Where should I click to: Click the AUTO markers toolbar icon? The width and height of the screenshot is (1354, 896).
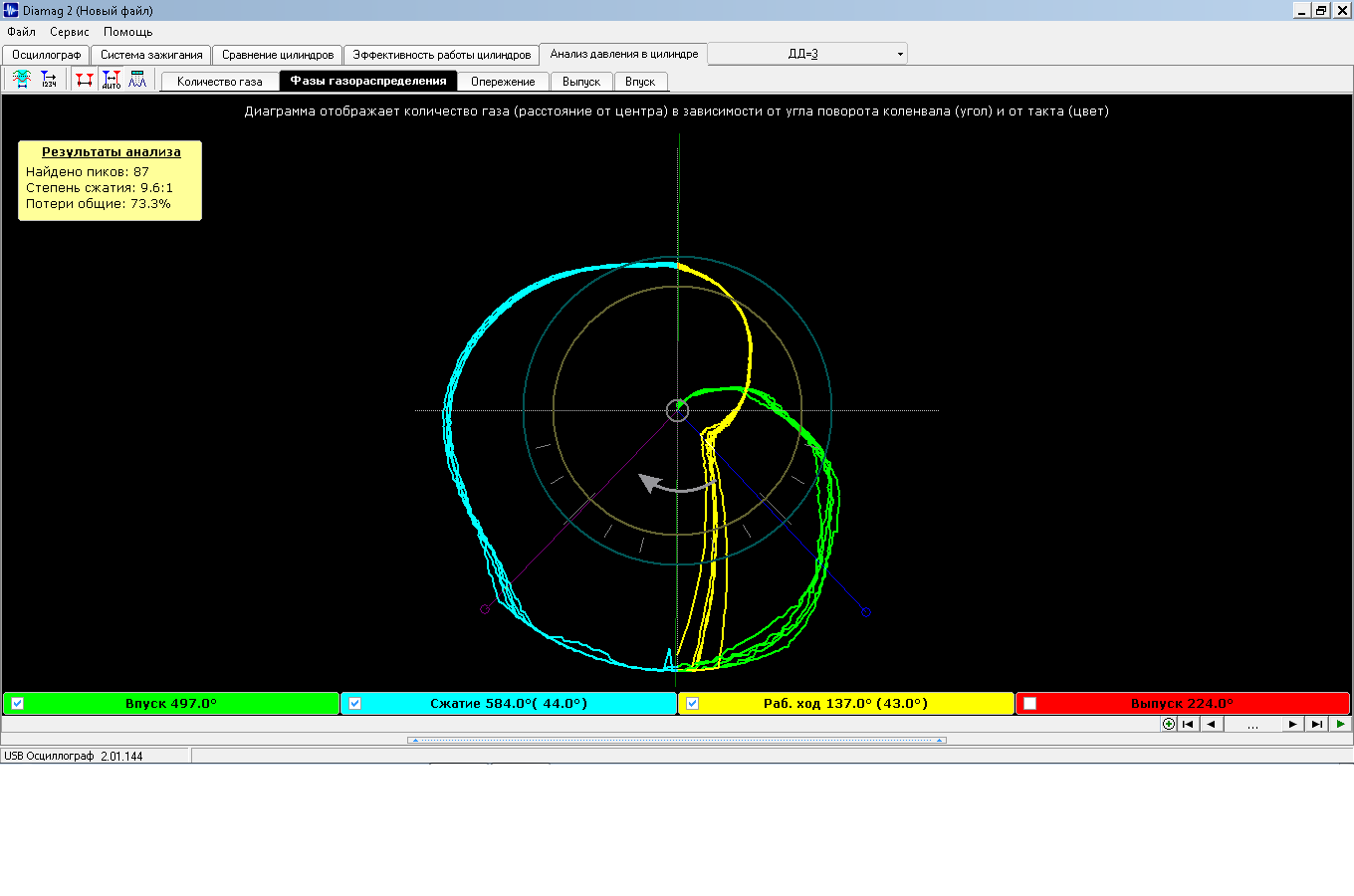click(x=112, y=80)
